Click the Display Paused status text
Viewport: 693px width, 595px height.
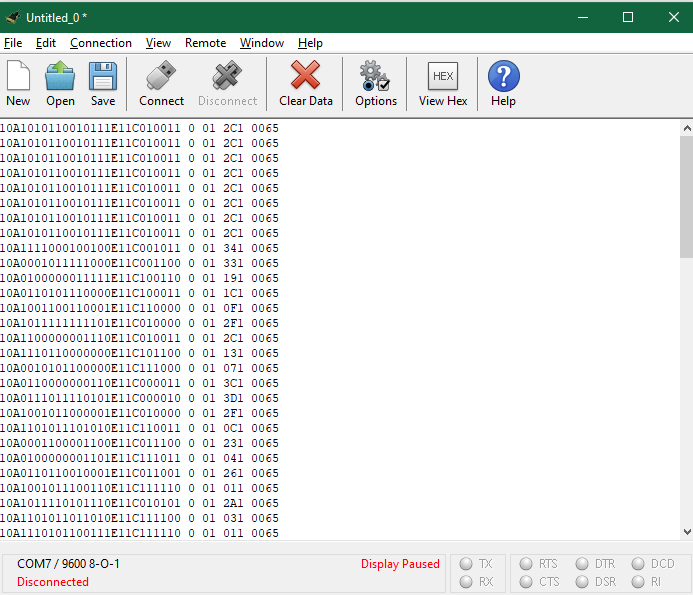tap(400, 564)
